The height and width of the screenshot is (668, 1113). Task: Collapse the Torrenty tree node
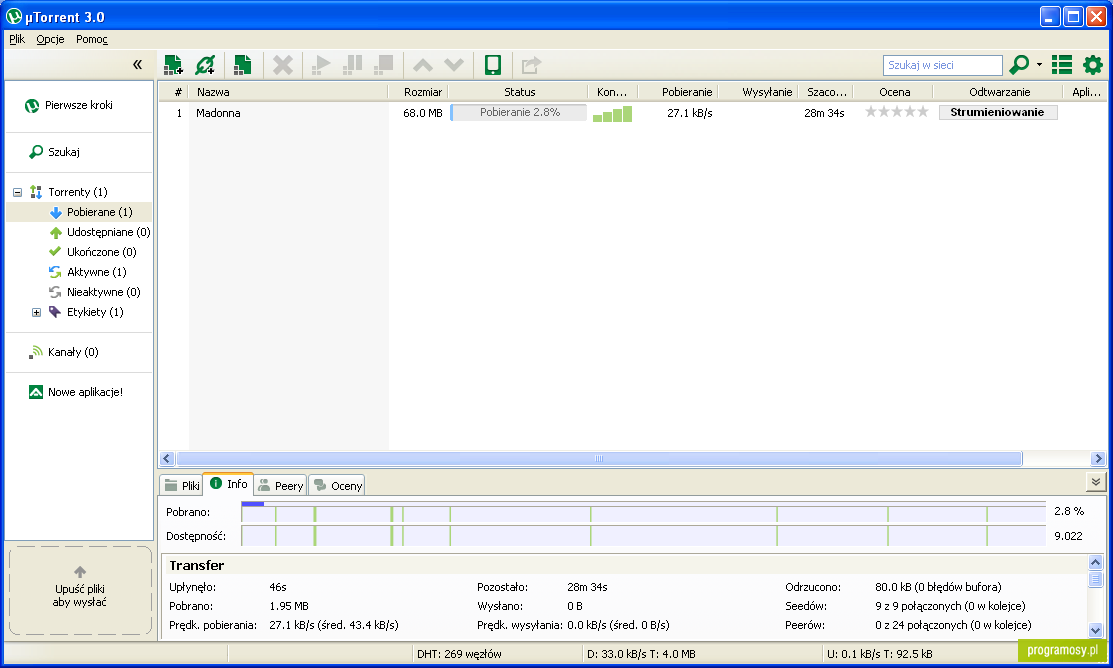(x=18, y=192)
